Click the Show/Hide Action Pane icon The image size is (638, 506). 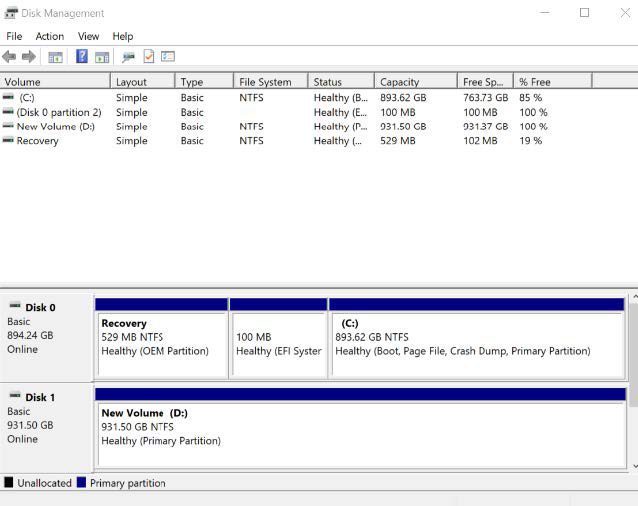[x=102, y=57]
